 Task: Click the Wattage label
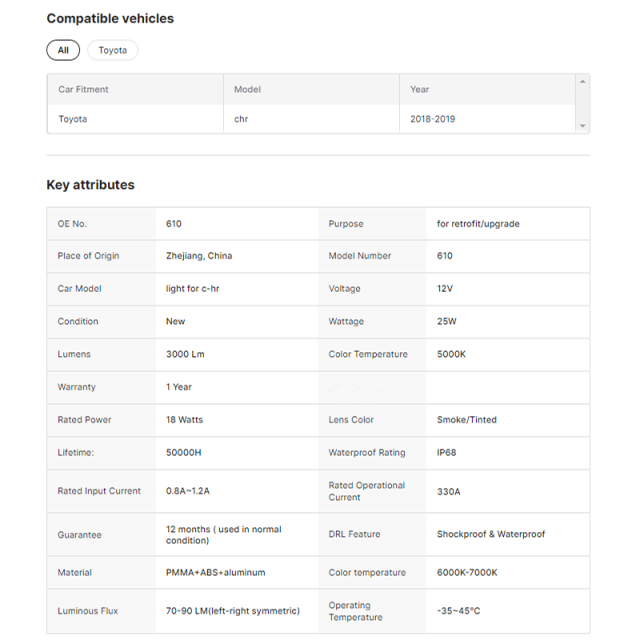click(x=346, y=321)
